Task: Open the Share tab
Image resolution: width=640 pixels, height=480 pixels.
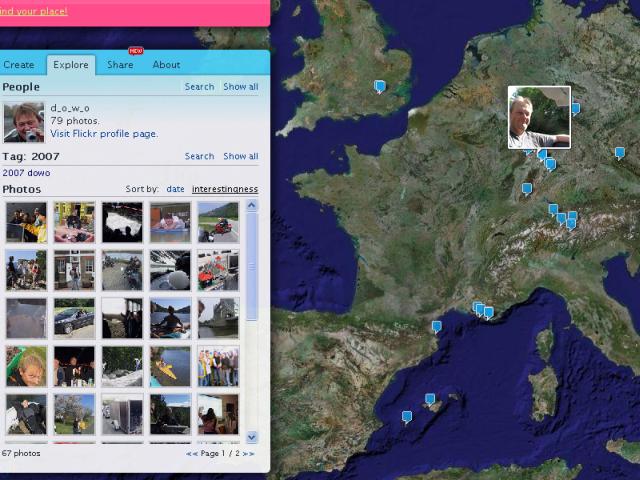Action: click(x=120, y=65)
